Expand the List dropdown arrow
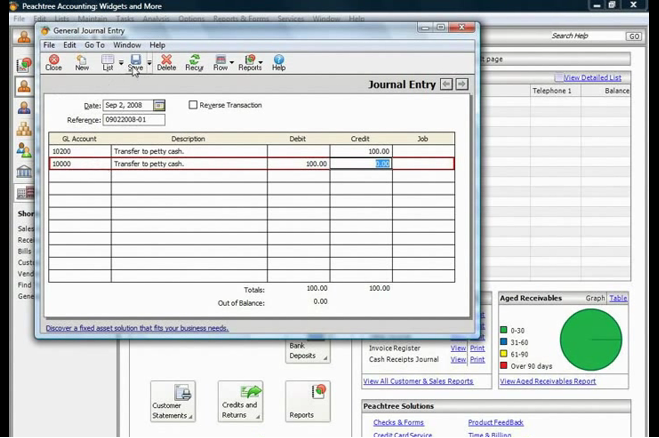This screenshot has width=659, height=438. (x=121, y=62)
